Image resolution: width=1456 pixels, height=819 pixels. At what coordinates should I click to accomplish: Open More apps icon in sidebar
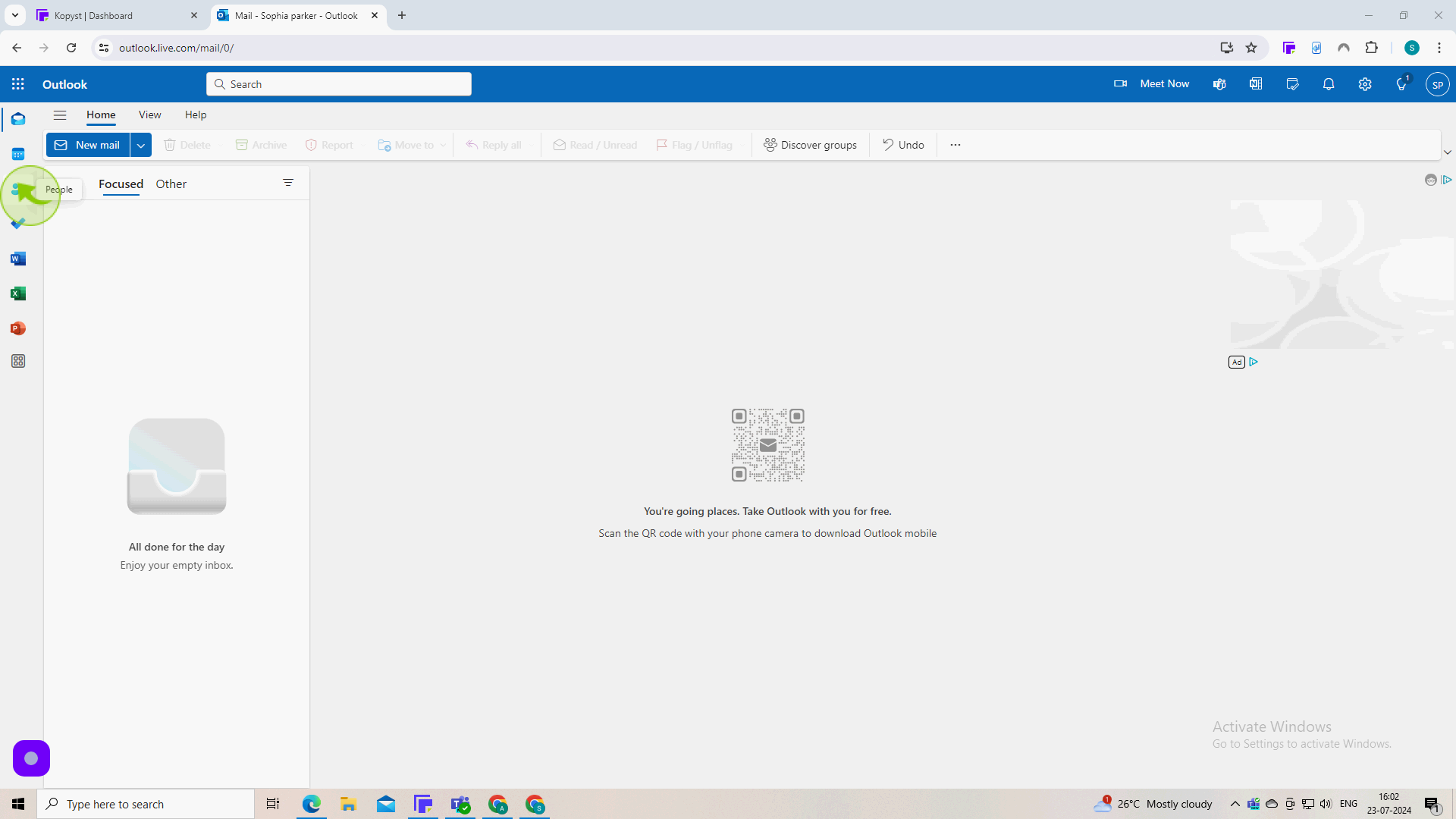tap(18, 362)
